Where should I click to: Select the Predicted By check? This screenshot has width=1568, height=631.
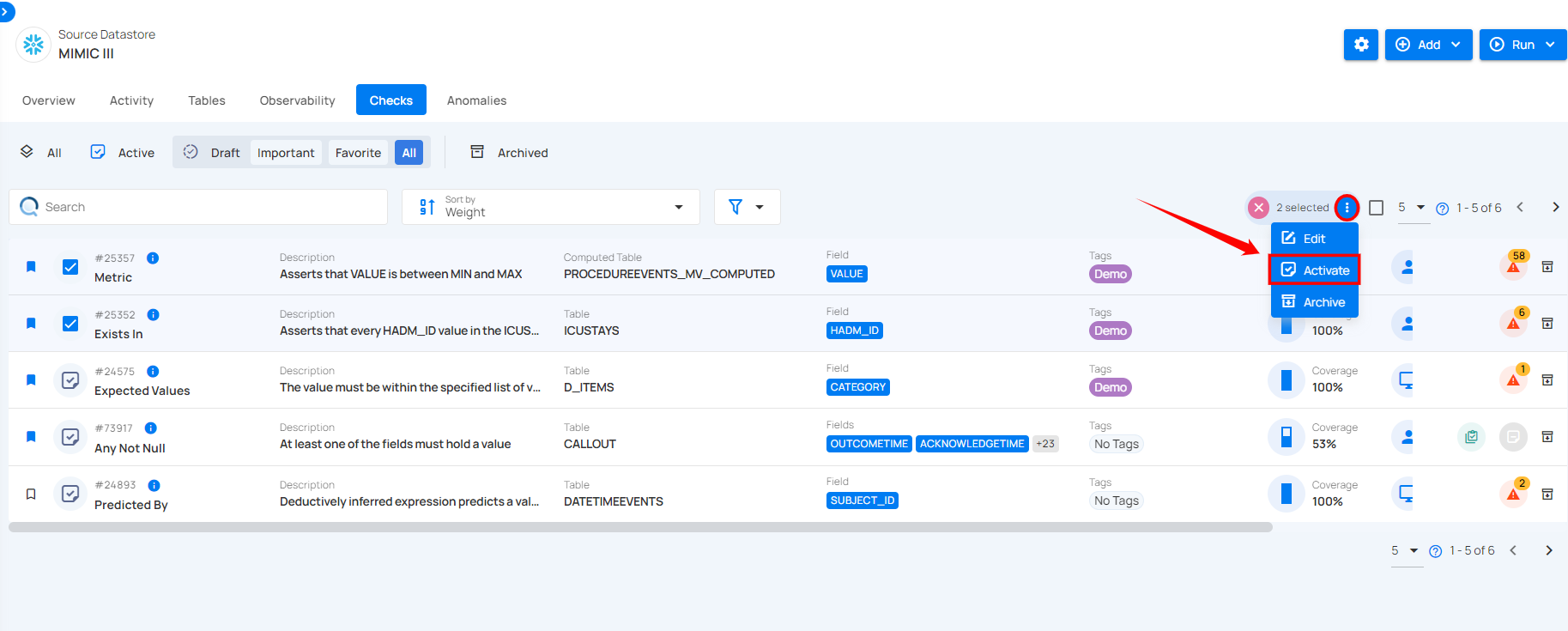70,494
